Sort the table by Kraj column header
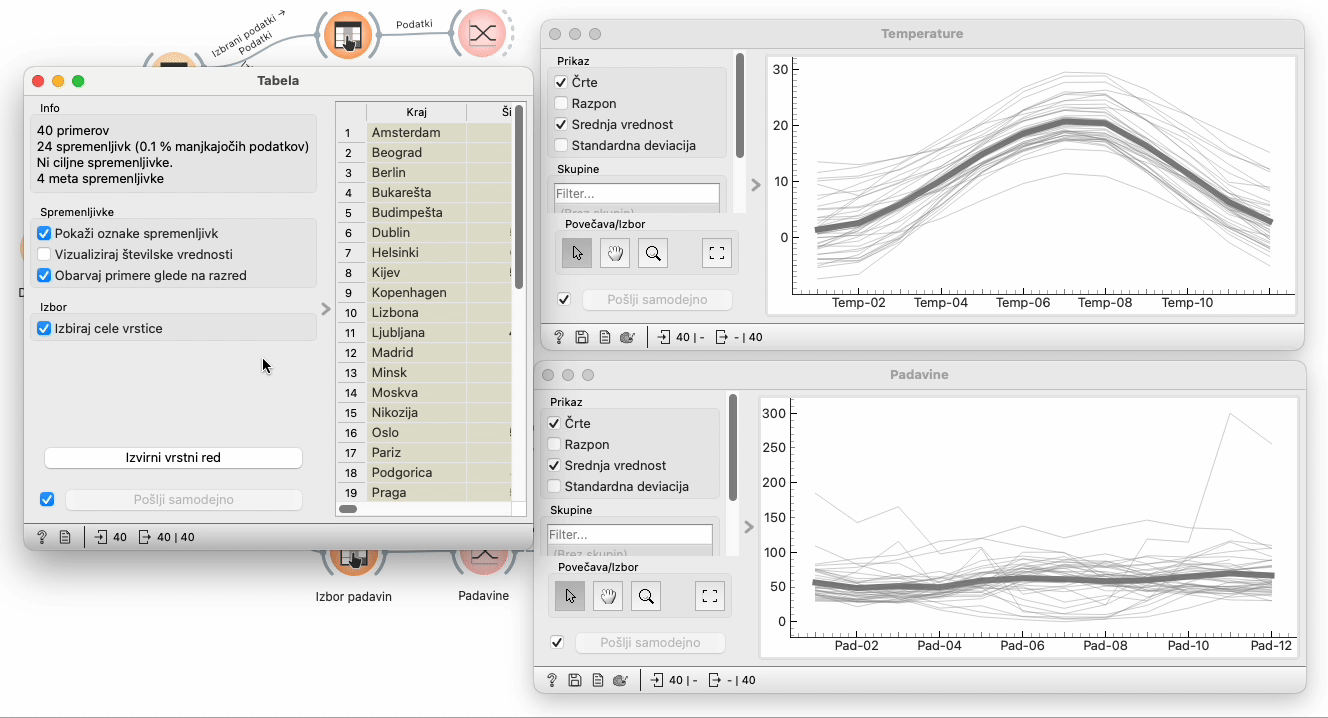 click(x=416, y=112)
